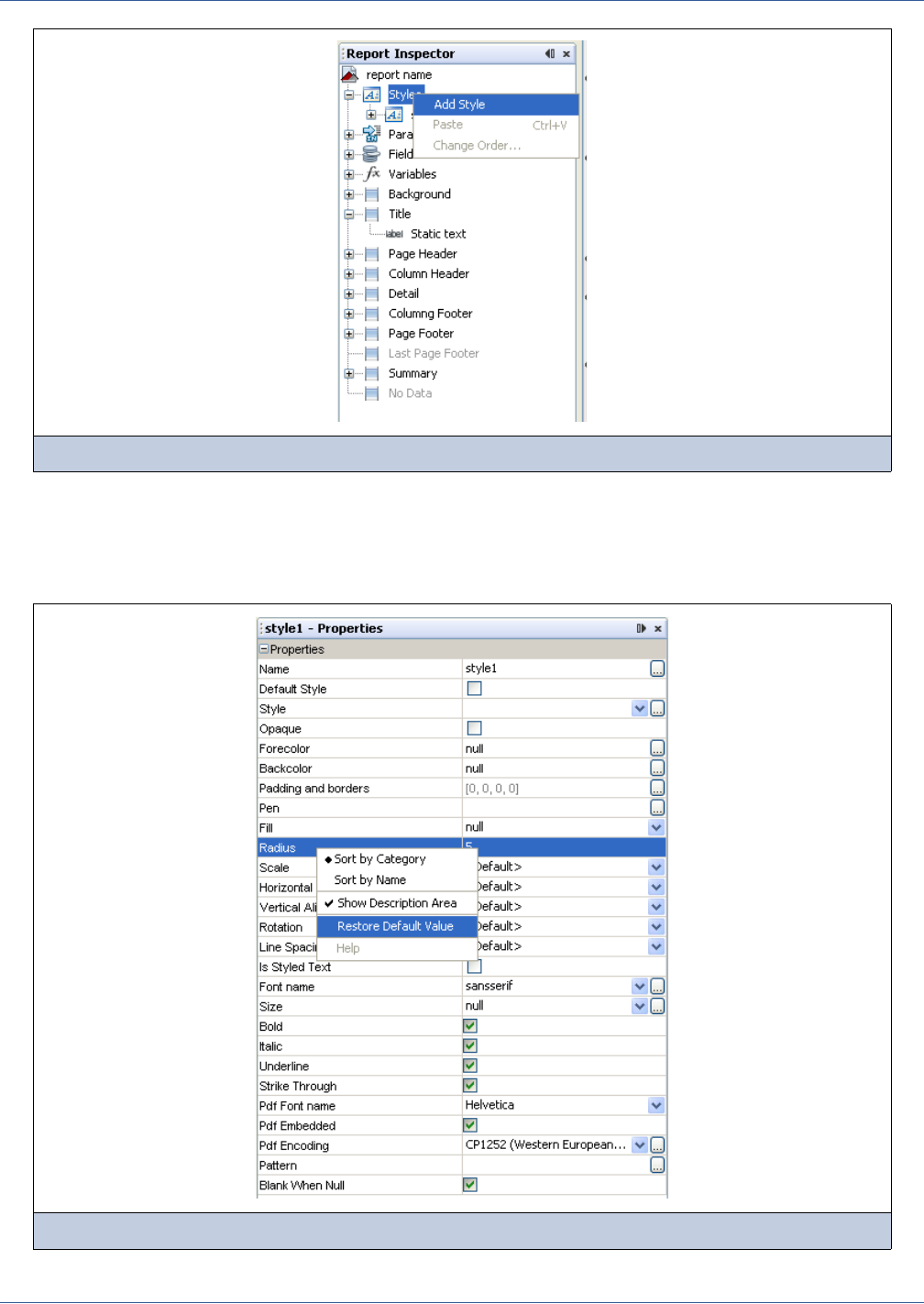
Task: Click the No Data band icon
Action: tap(372, 393)
